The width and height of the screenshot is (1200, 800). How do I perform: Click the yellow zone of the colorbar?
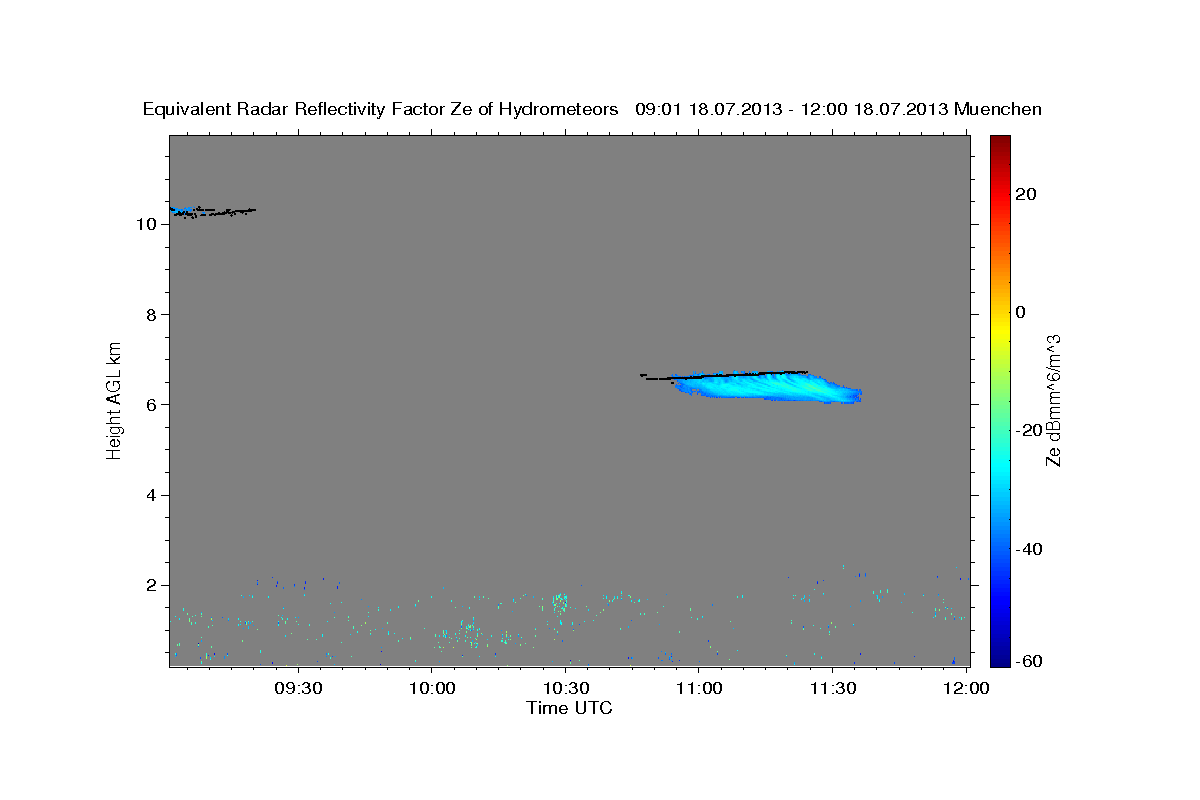pyautogui.click(x=999, y=330)
